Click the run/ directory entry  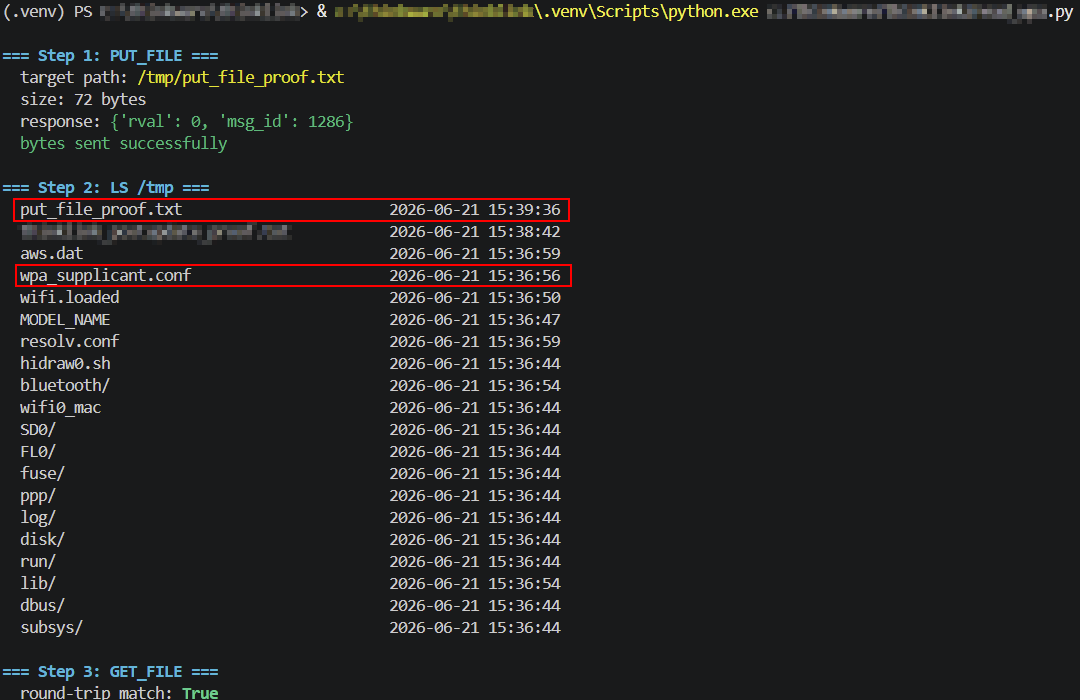(38, 562)
